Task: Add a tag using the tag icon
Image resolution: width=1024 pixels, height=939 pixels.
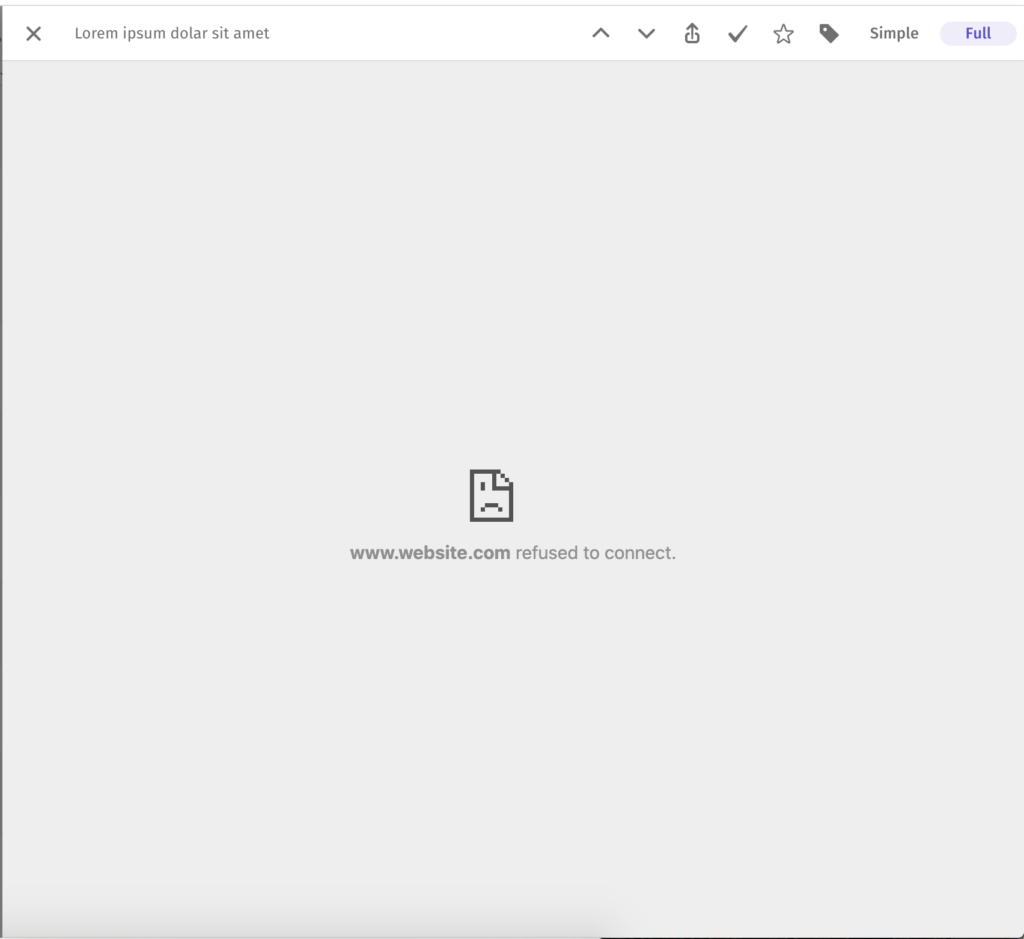Action: [x=829, y=33]
